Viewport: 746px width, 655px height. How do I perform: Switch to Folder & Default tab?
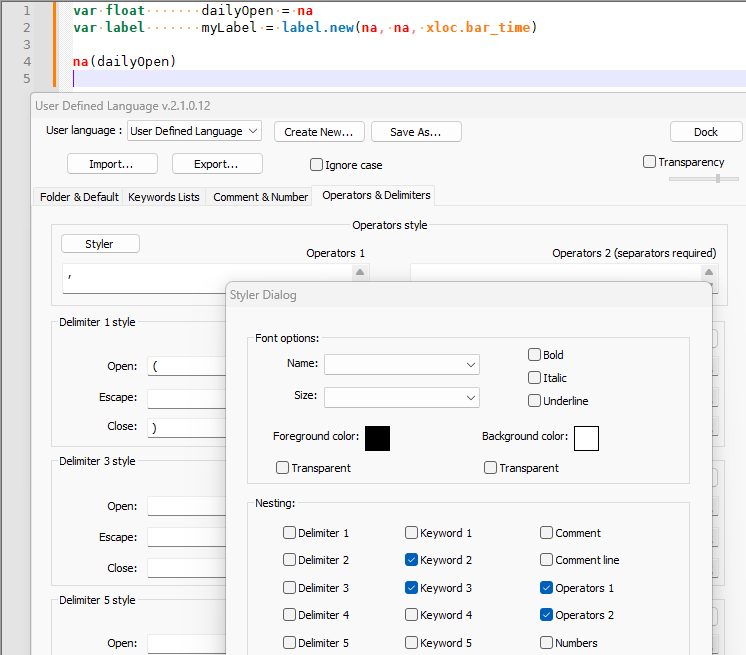(79, 197)
